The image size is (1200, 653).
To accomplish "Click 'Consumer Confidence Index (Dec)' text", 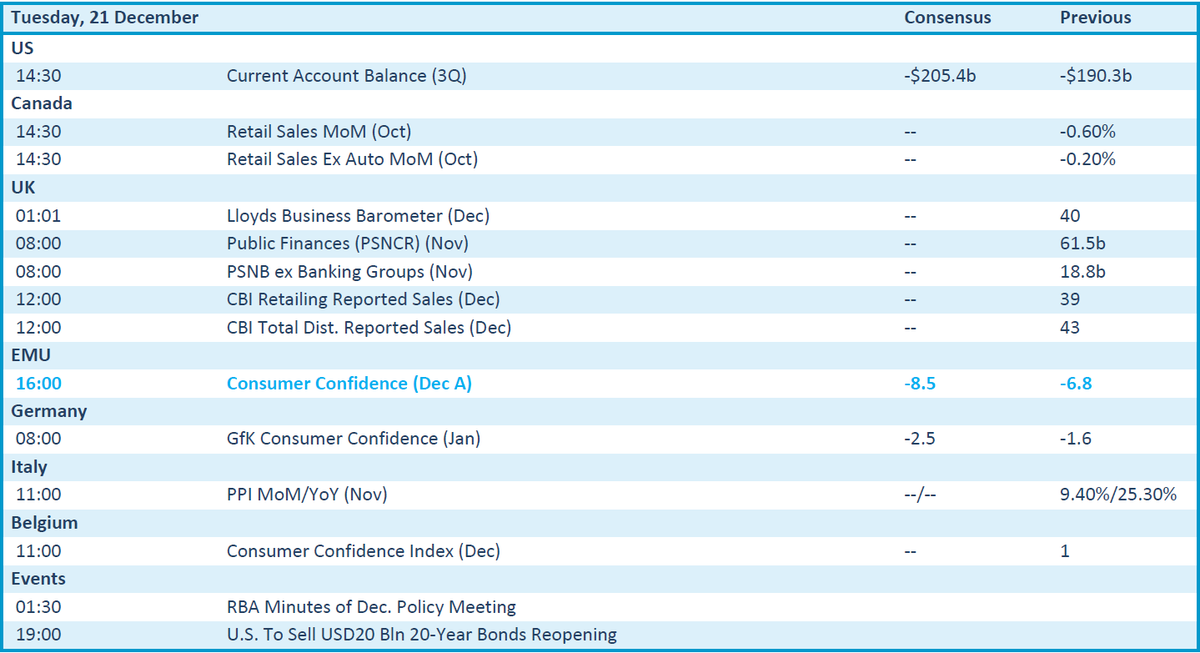I will click(x=364, y=551).
